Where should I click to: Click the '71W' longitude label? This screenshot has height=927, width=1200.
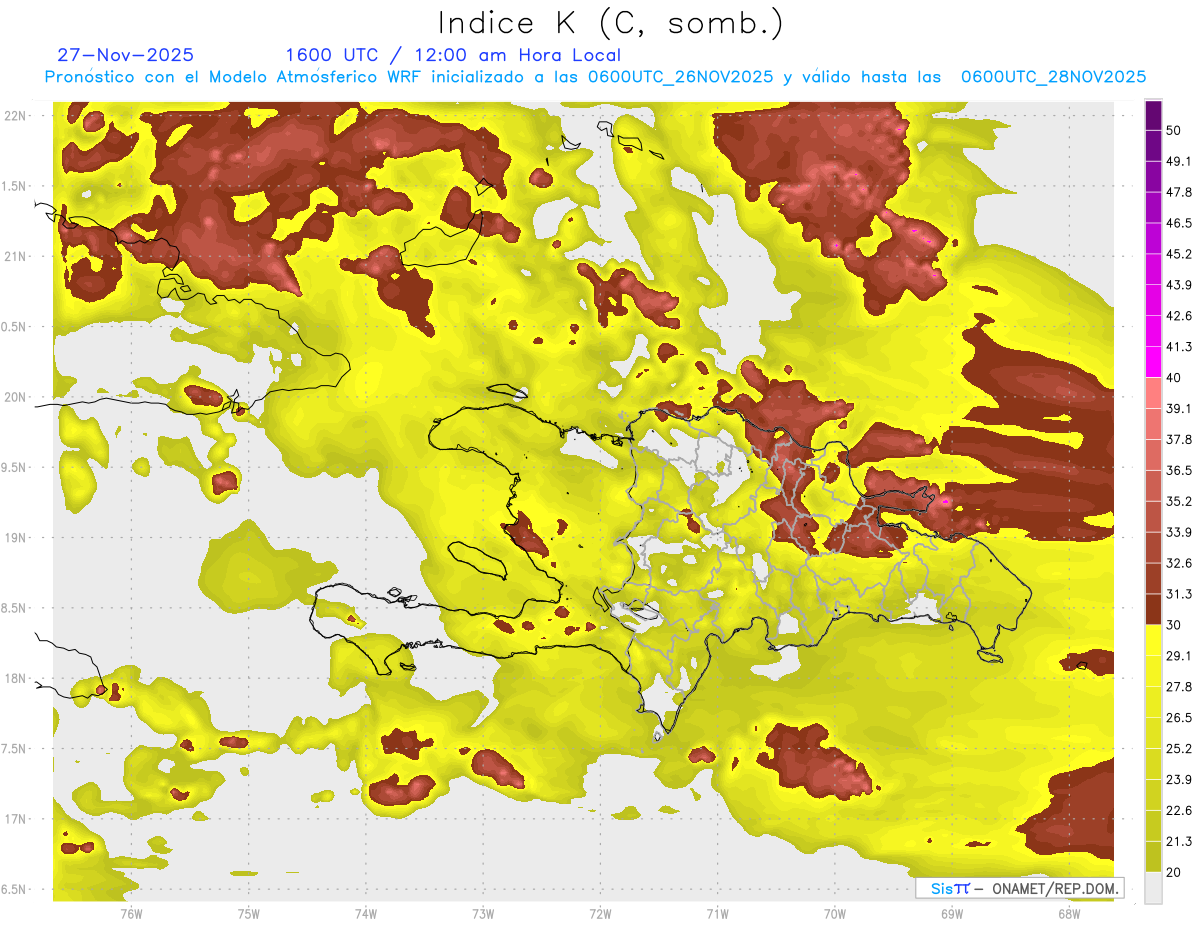pyautogui.click(x=717, y=914)
